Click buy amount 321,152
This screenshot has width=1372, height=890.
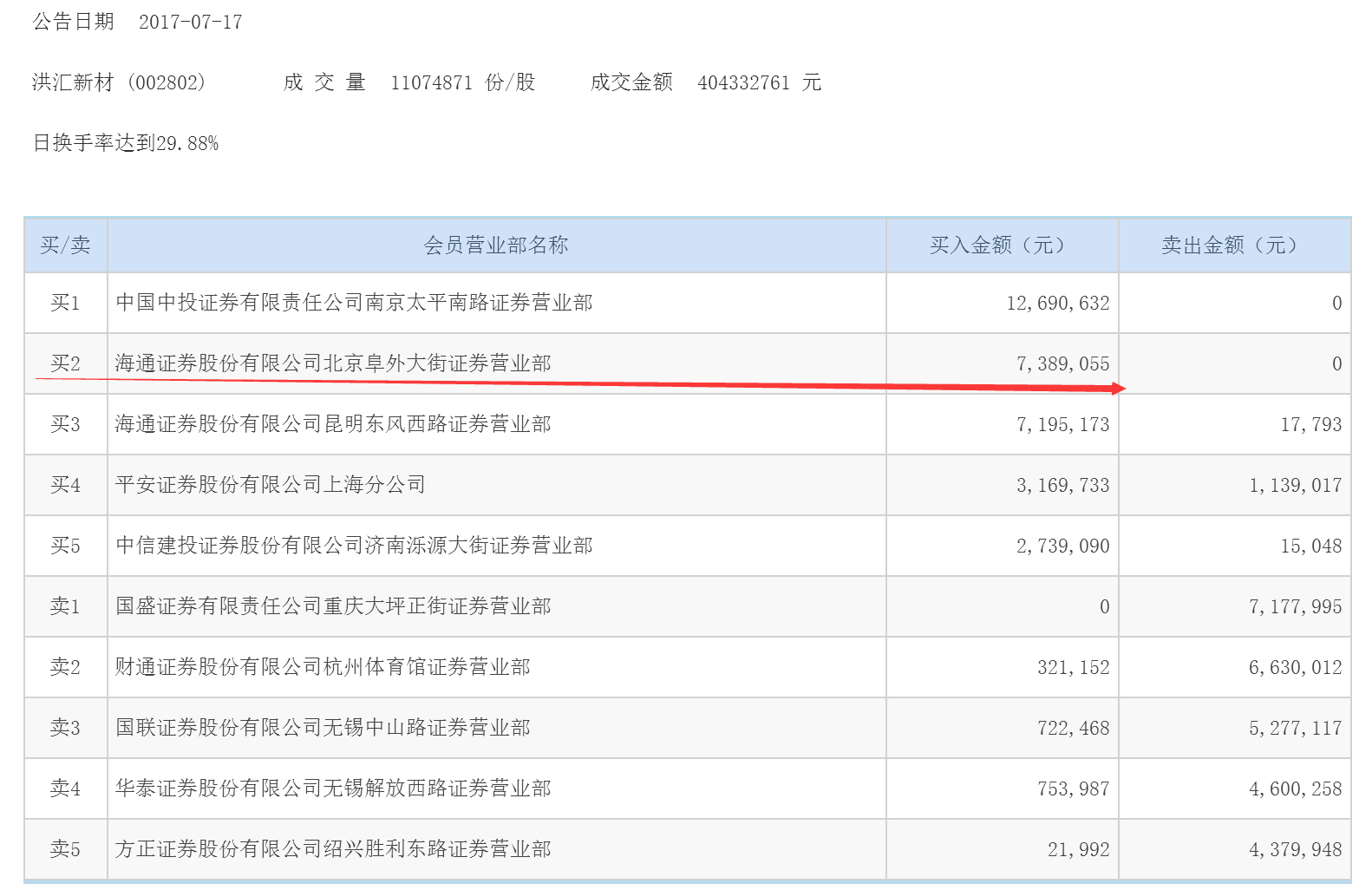click(1074, 667)
